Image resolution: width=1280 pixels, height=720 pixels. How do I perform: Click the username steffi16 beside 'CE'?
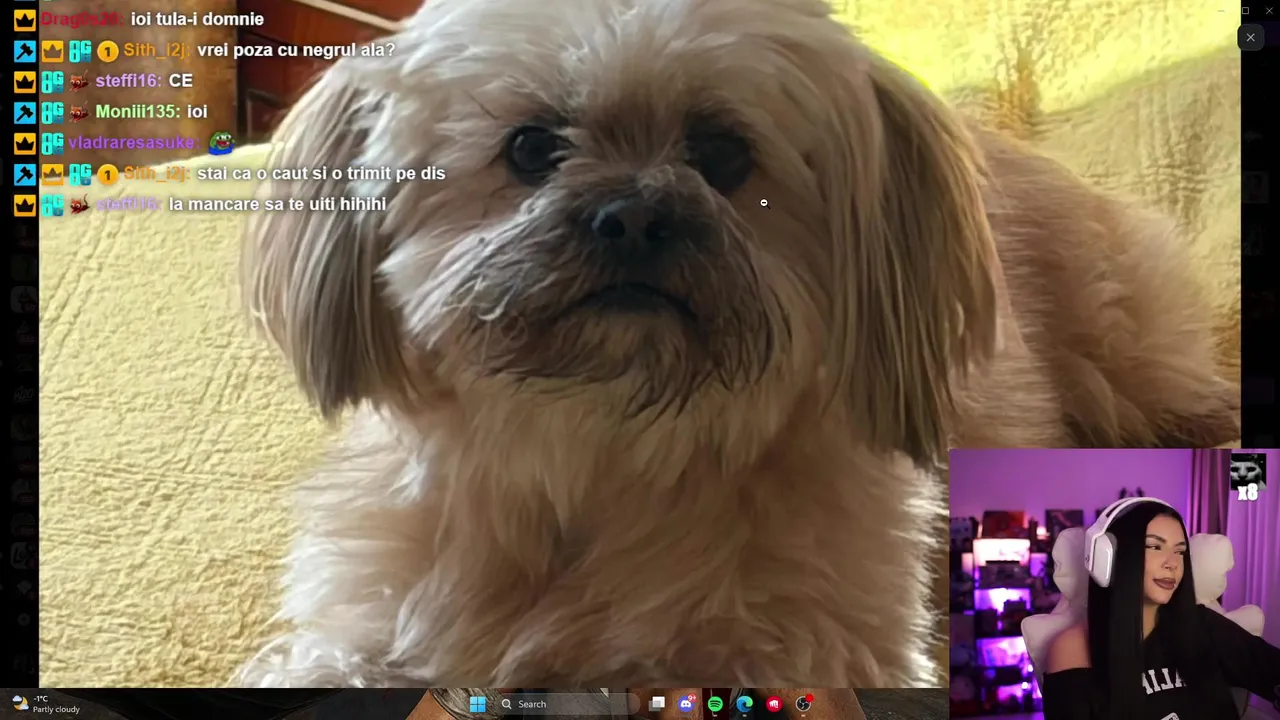click(x=129, y=81)
